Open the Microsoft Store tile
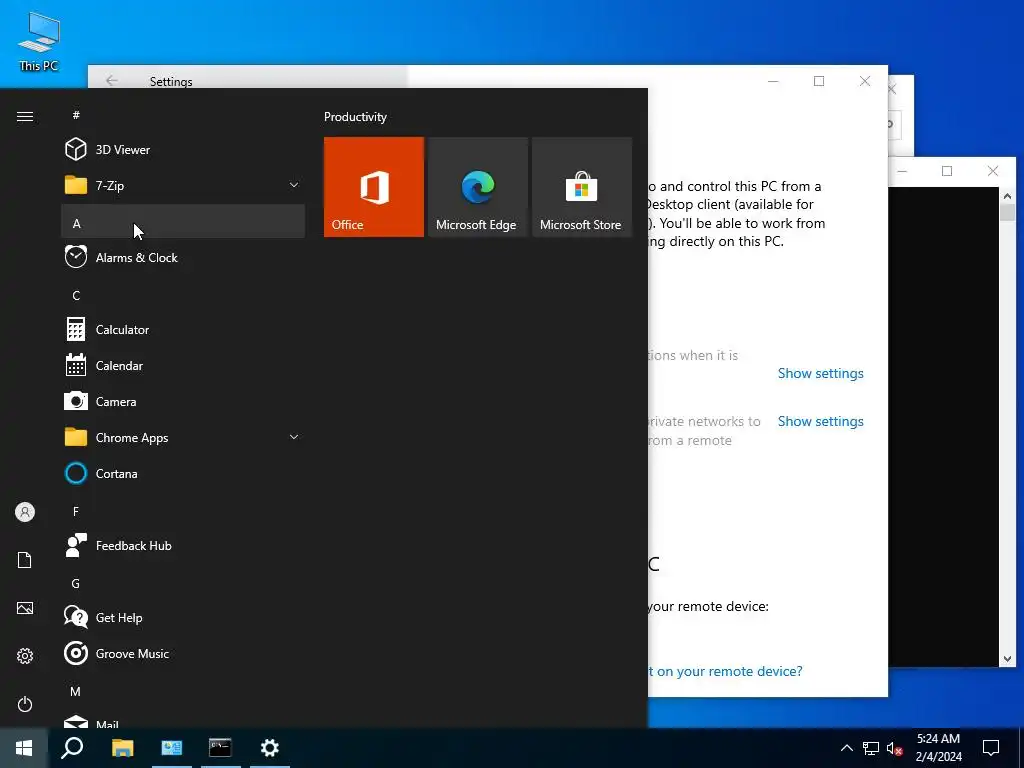This screenshot has height=768, width=1024. coord(581,187)
